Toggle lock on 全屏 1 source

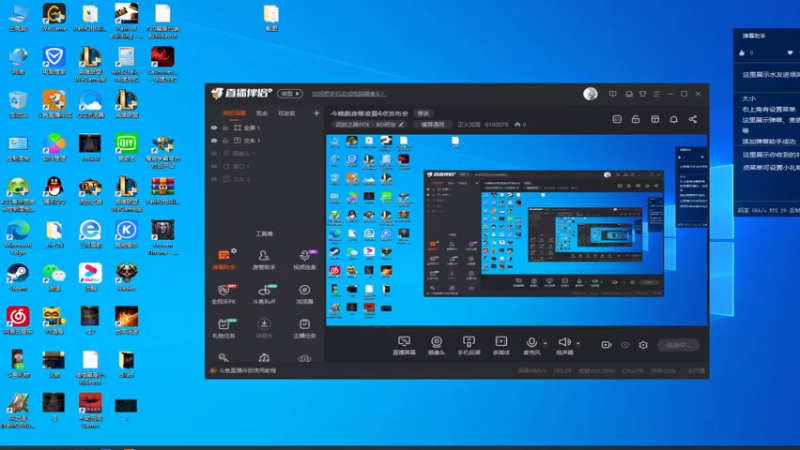click(226, 128)
